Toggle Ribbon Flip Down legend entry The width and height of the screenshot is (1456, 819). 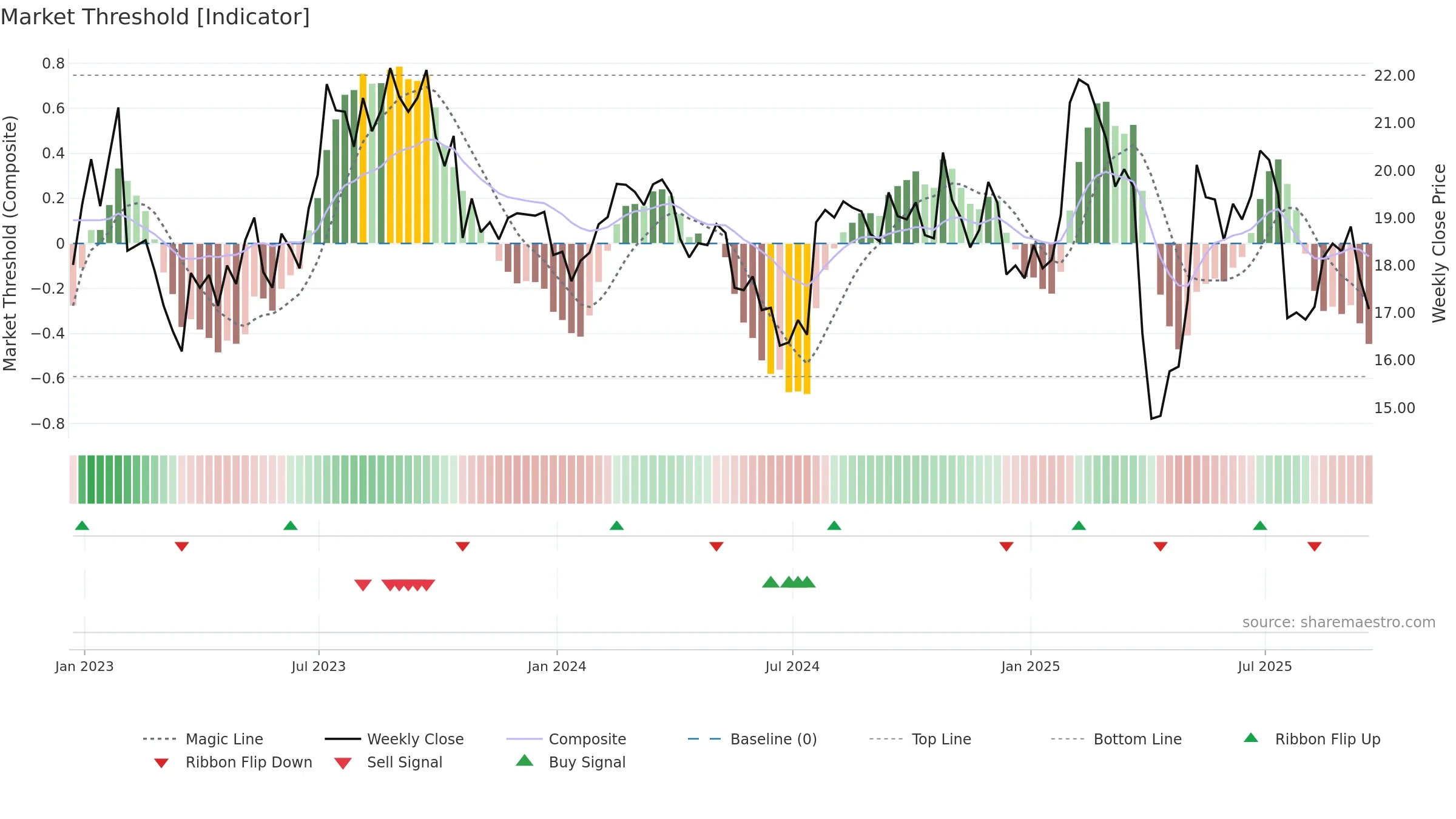pyautogui.click(x=233, y=763)
